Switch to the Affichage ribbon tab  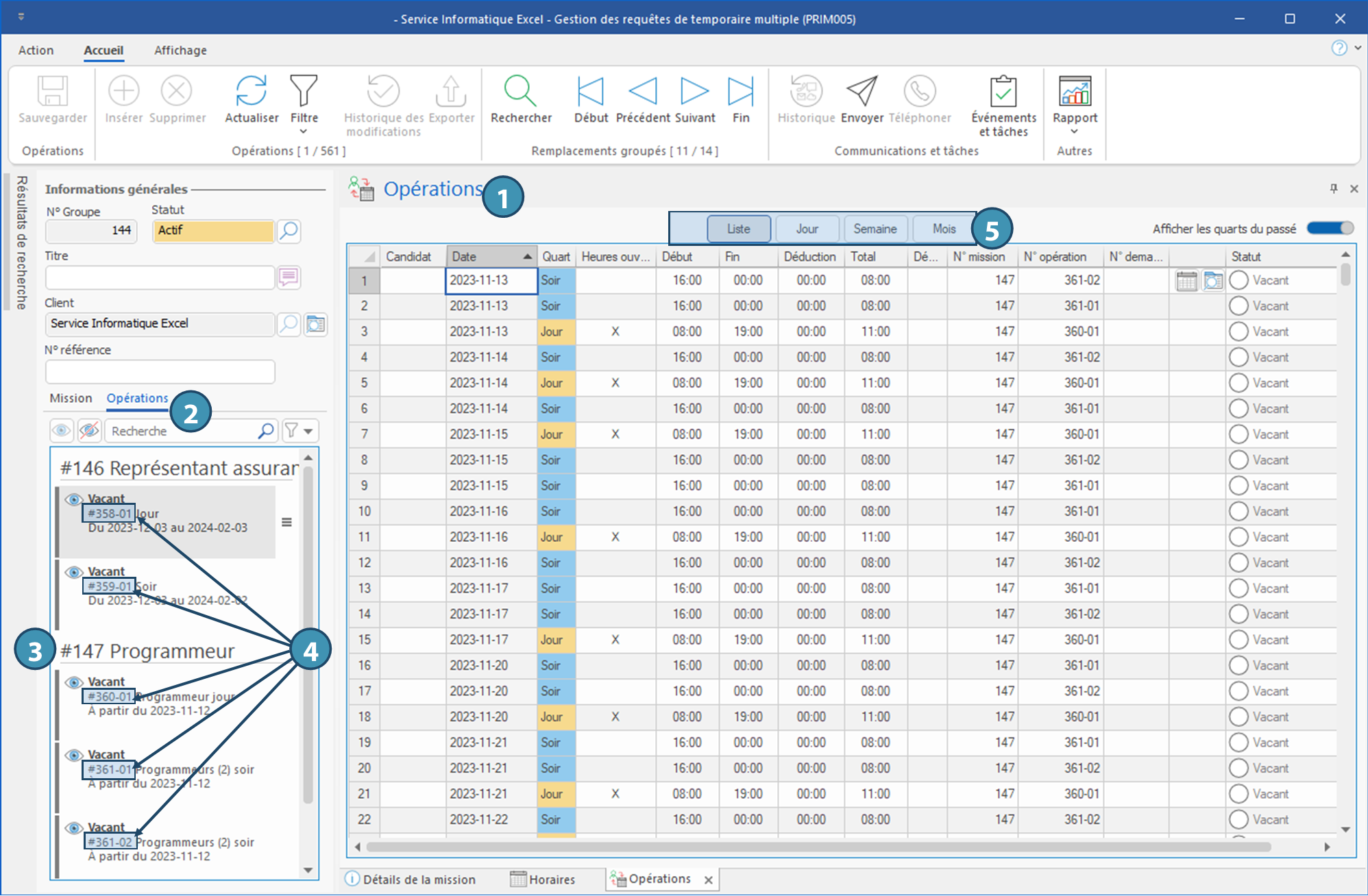(180, 50)
